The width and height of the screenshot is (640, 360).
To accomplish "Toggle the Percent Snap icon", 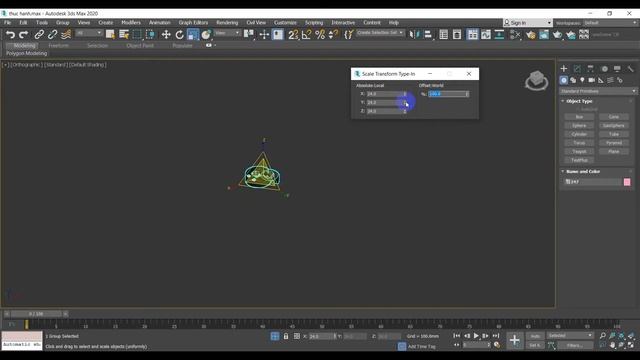I will click(x=320, y=35).
